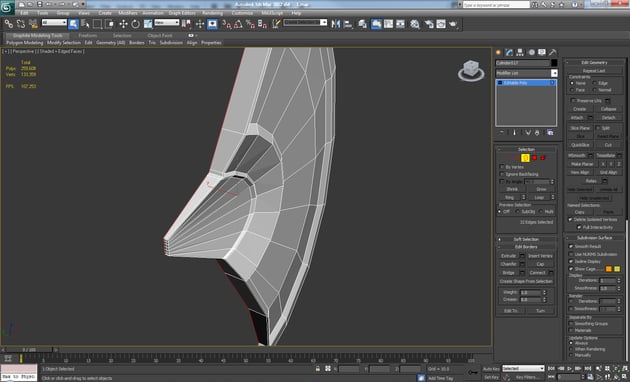Image resolution: width=630 pixels, height=382 pixels.
Task: Open the Rendering menu
Action: pos(213,13)
